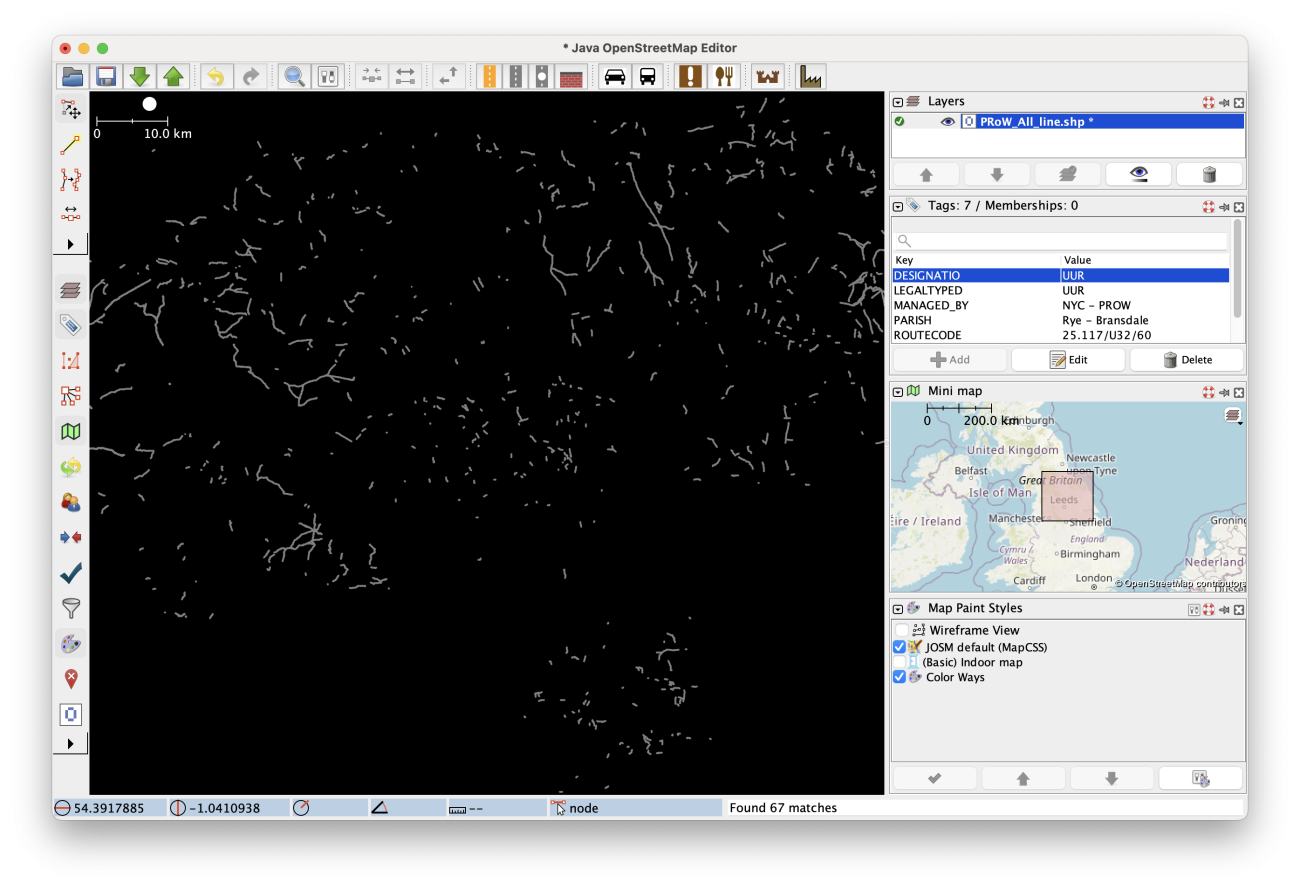
Task: Toggle the selection list panel in sidebar
Action: (x=70, y=360)
